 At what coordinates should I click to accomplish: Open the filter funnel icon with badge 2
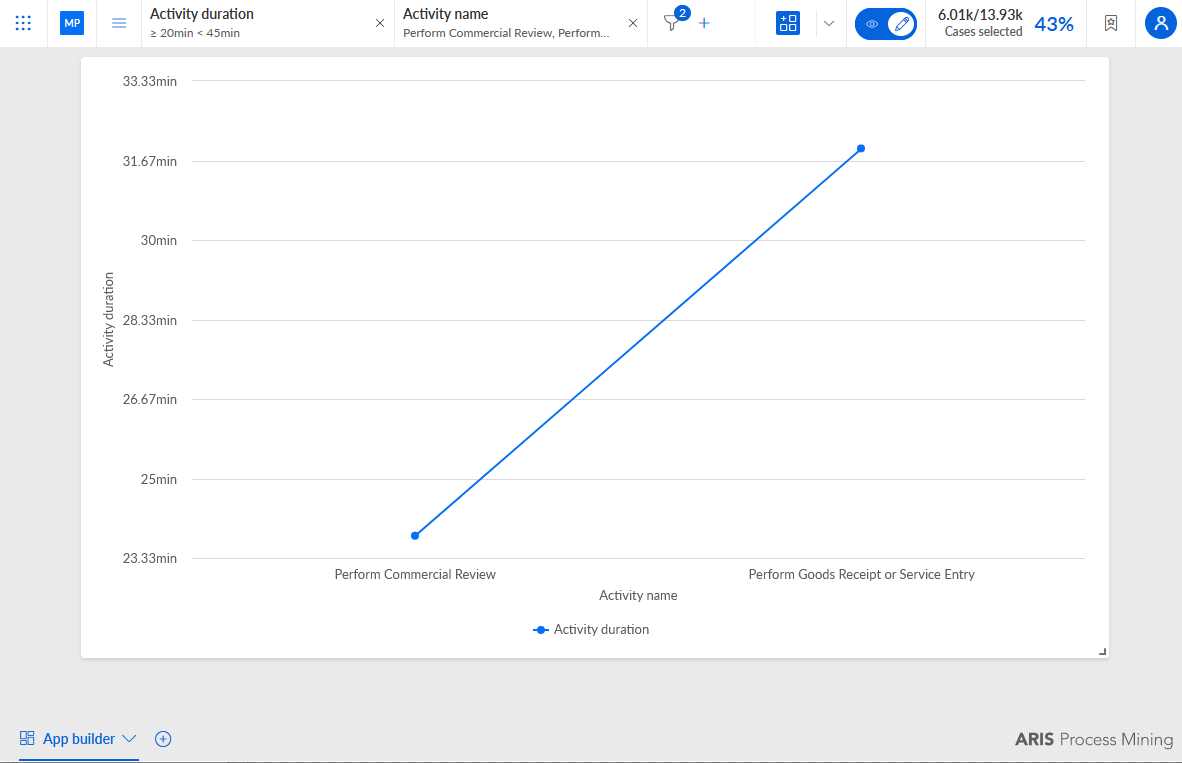click(x=672, y=23)
